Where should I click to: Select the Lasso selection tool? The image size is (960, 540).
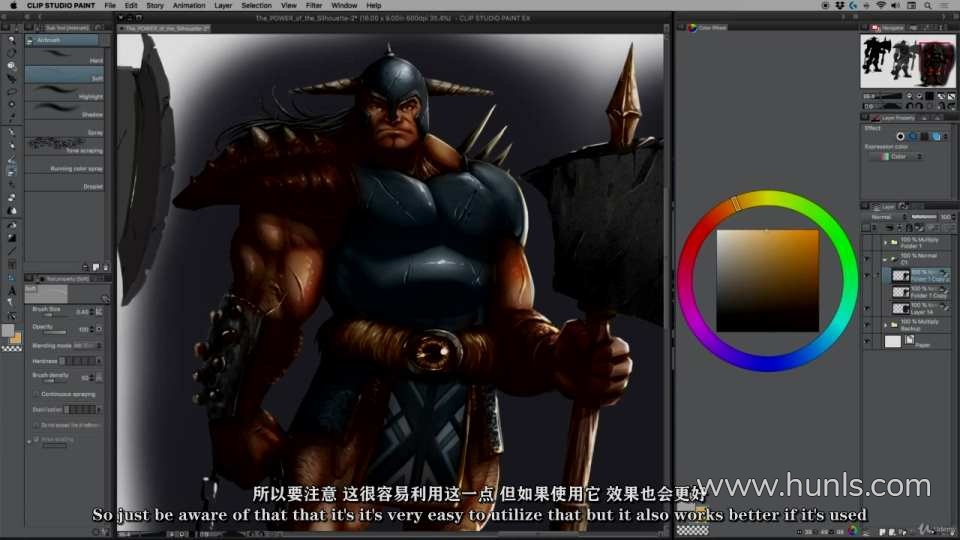click(11, 92)
